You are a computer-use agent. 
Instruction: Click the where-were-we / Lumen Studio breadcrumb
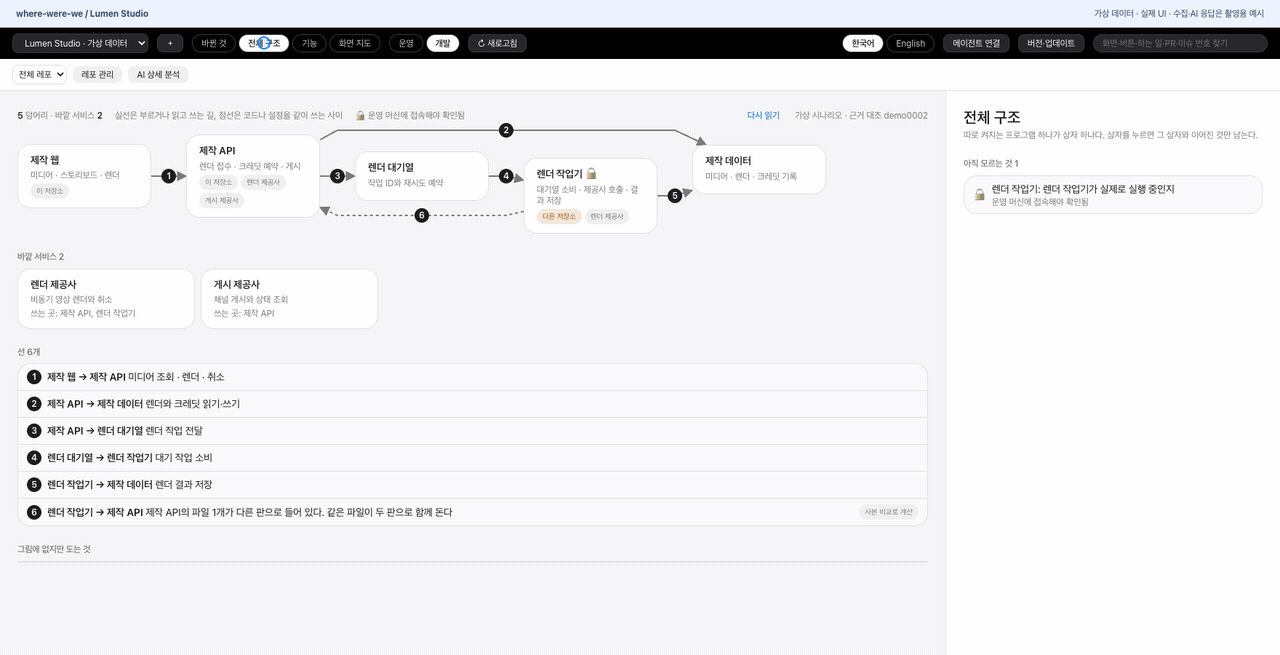click(x=82, y=14)
